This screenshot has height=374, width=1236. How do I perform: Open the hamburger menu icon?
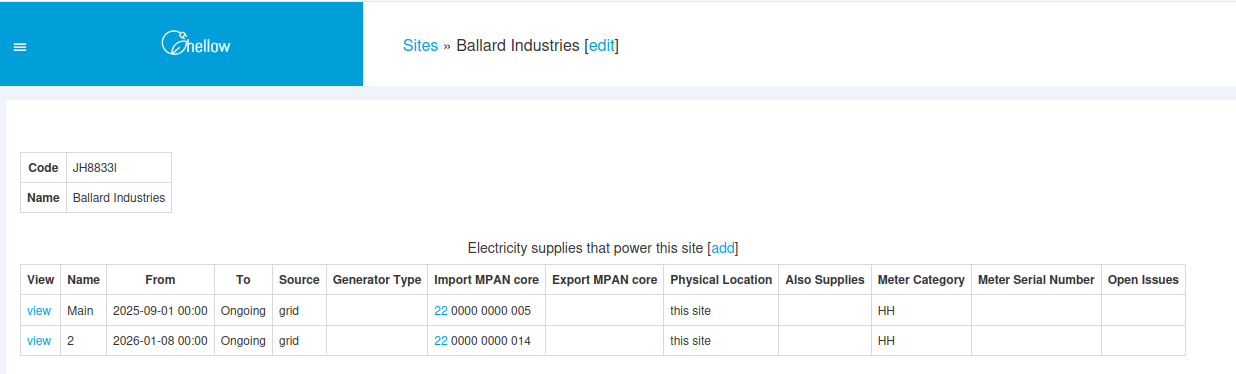point(20,46)
